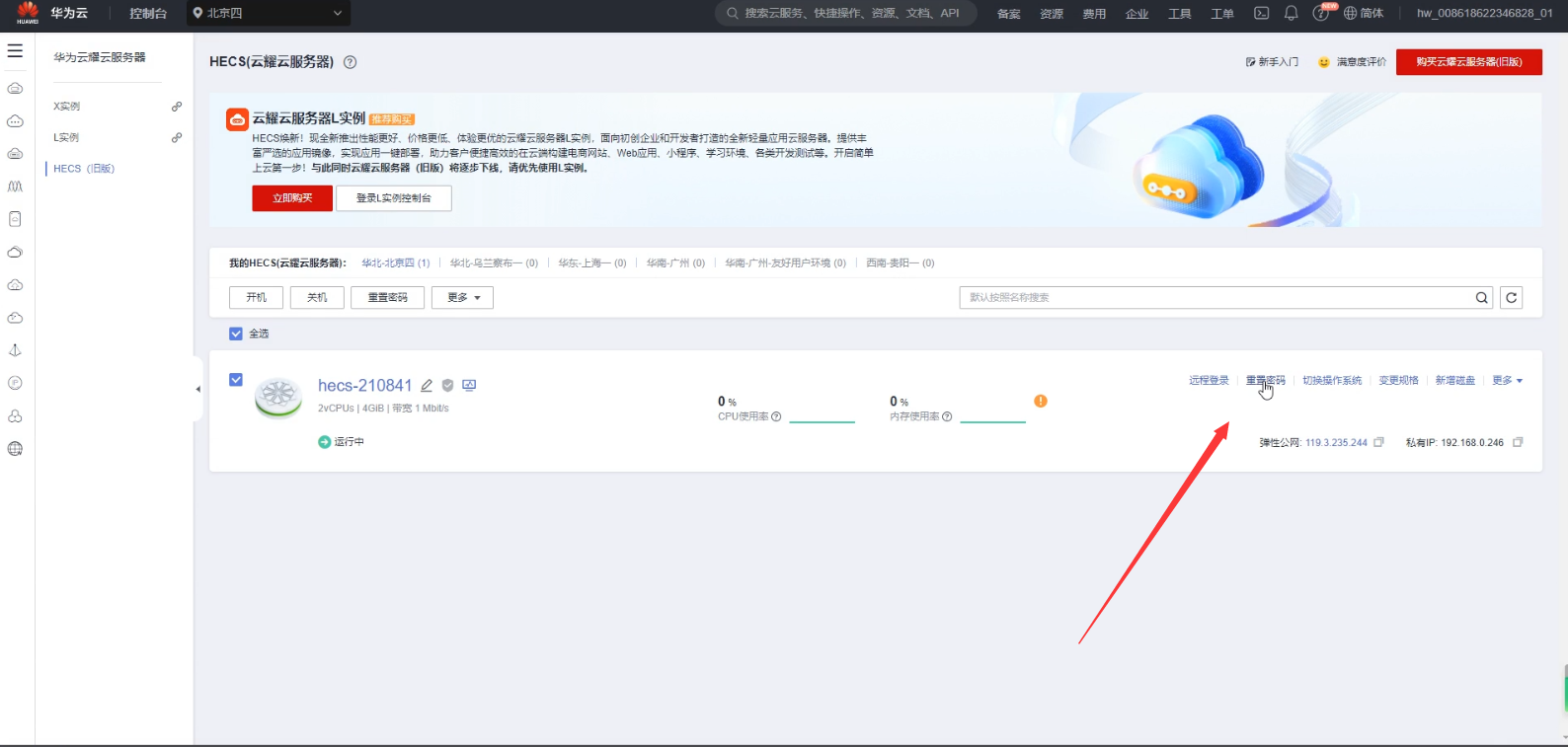Click the 登录L实例控制台 button
1568x747 pixels.
point(394,198)
